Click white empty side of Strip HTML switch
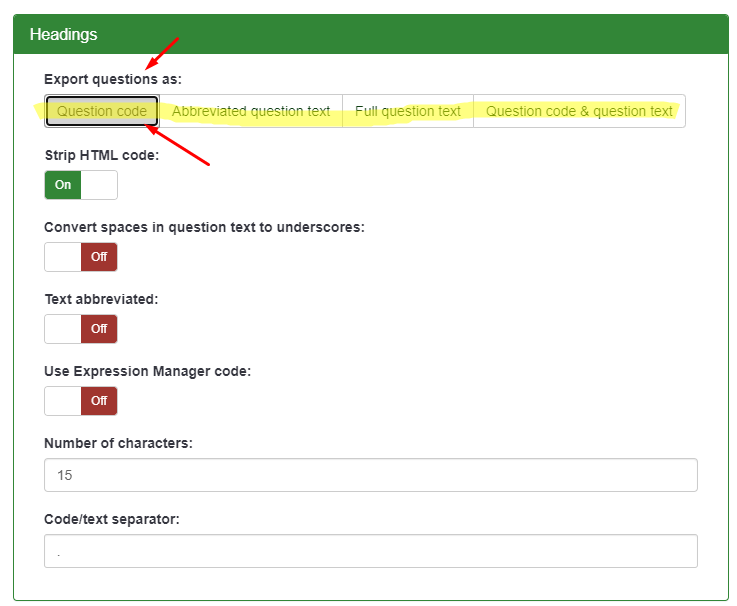Image resolution: width=737 pixels, height=606 pixels. (99, 185)
